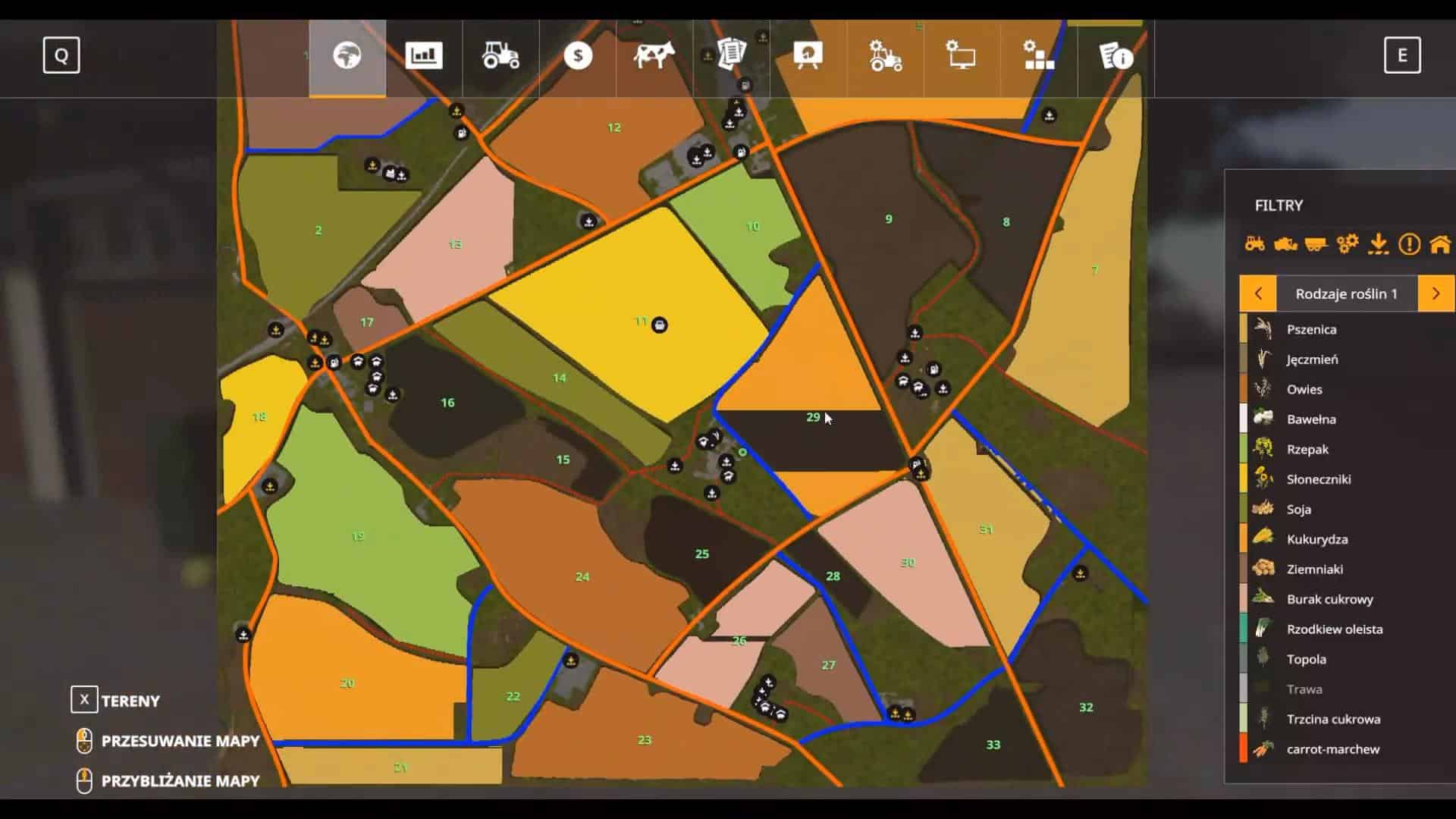Image resolution: width=1456 pixels, height=819 pixels.
Task: Select the statistics bar chart icon
Action: point(423,55)
